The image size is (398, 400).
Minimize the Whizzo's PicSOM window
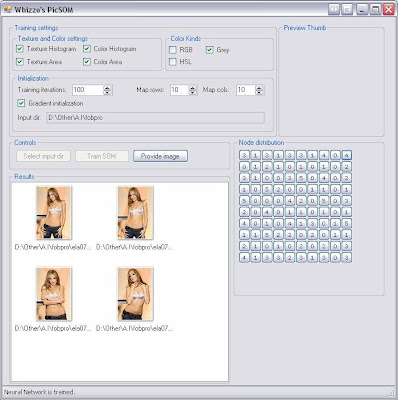coord(362,9)
